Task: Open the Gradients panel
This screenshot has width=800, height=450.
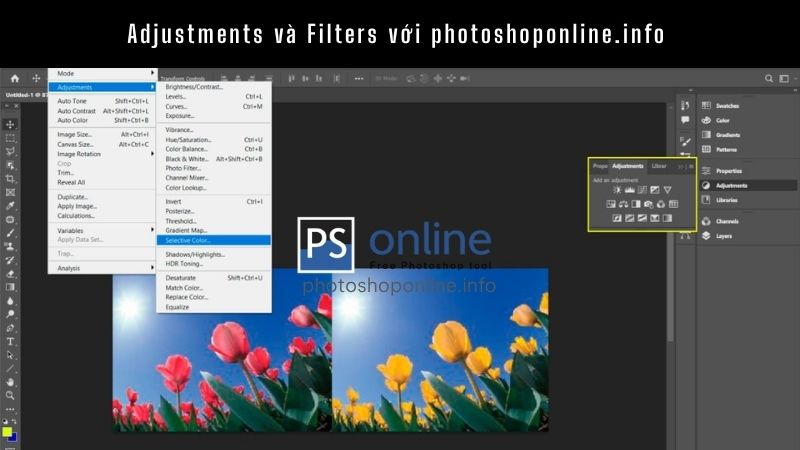Action: tap(721, 135)
